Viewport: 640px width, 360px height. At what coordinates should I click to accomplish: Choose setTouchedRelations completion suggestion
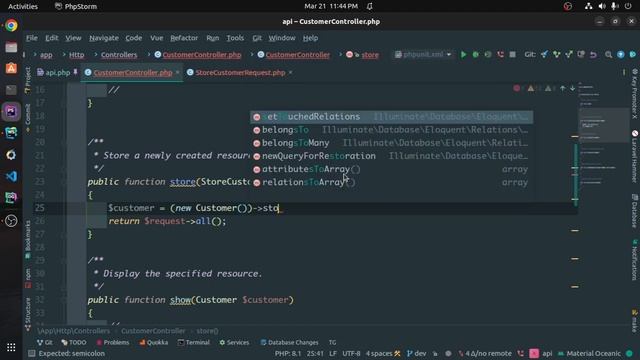point(391,117)
